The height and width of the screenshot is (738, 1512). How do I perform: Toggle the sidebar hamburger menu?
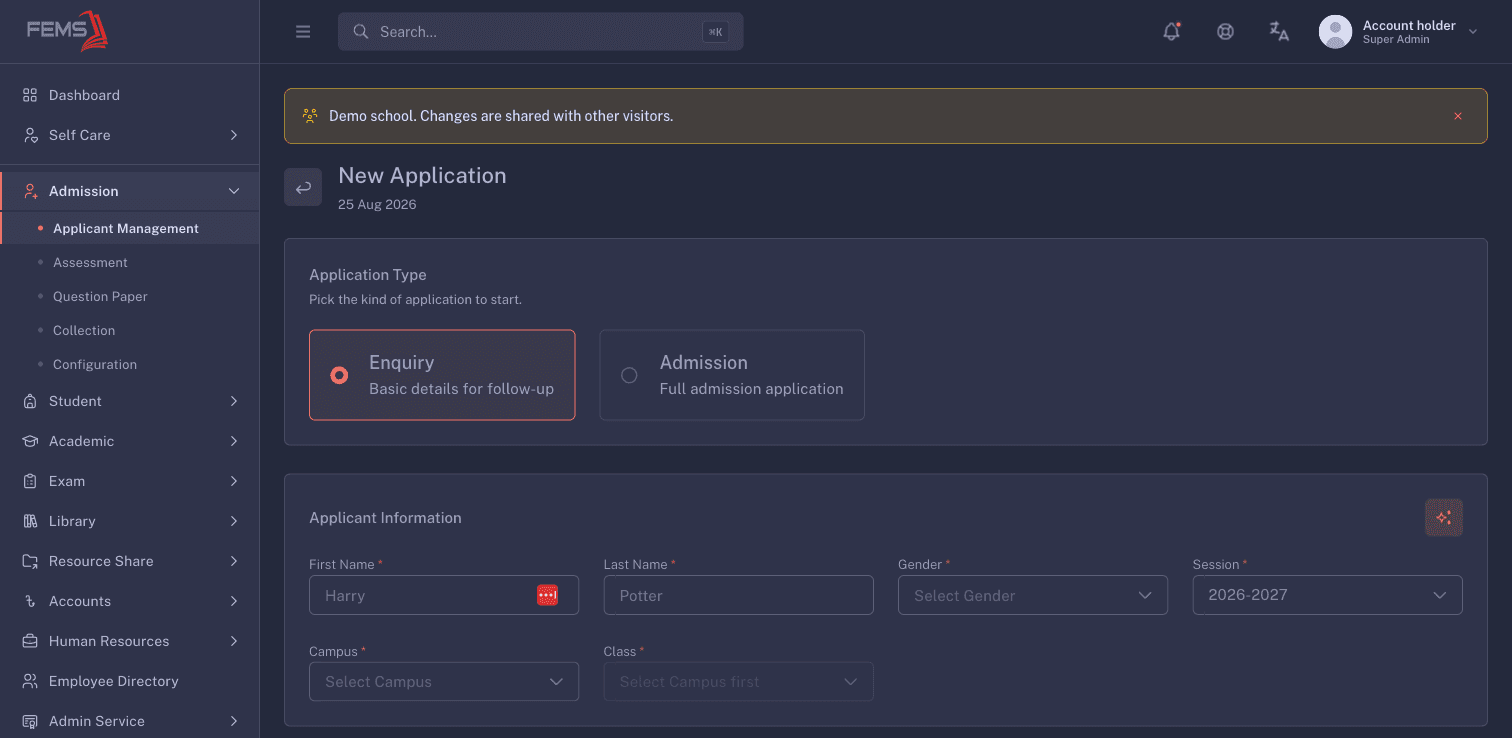tap(303, 32)
